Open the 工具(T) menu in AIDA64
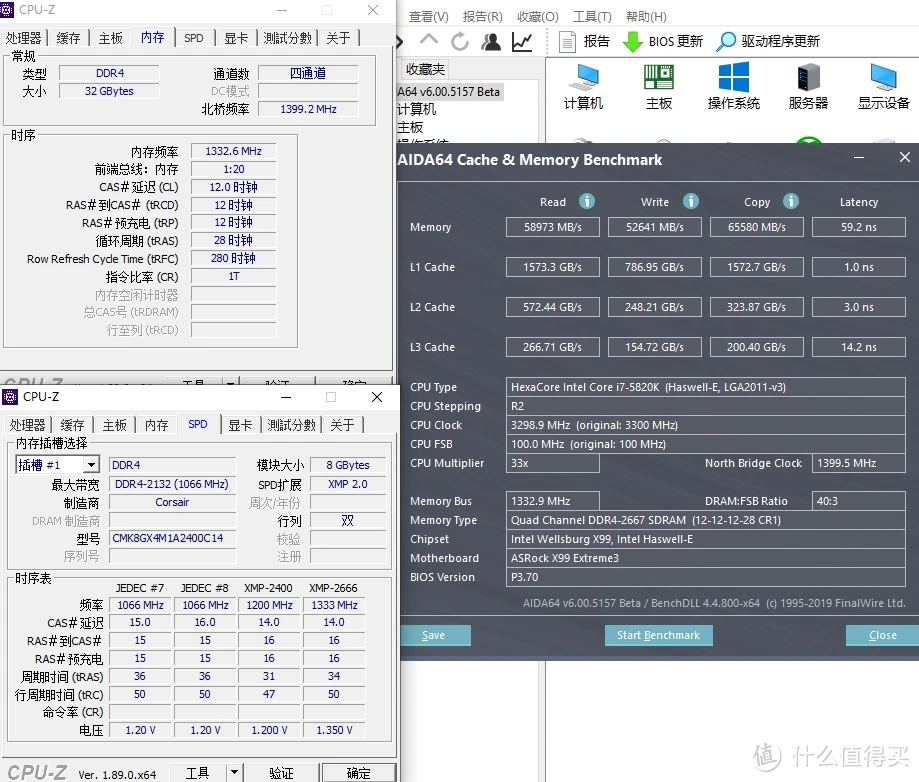919x782 pixels. [x=592, y=16]
